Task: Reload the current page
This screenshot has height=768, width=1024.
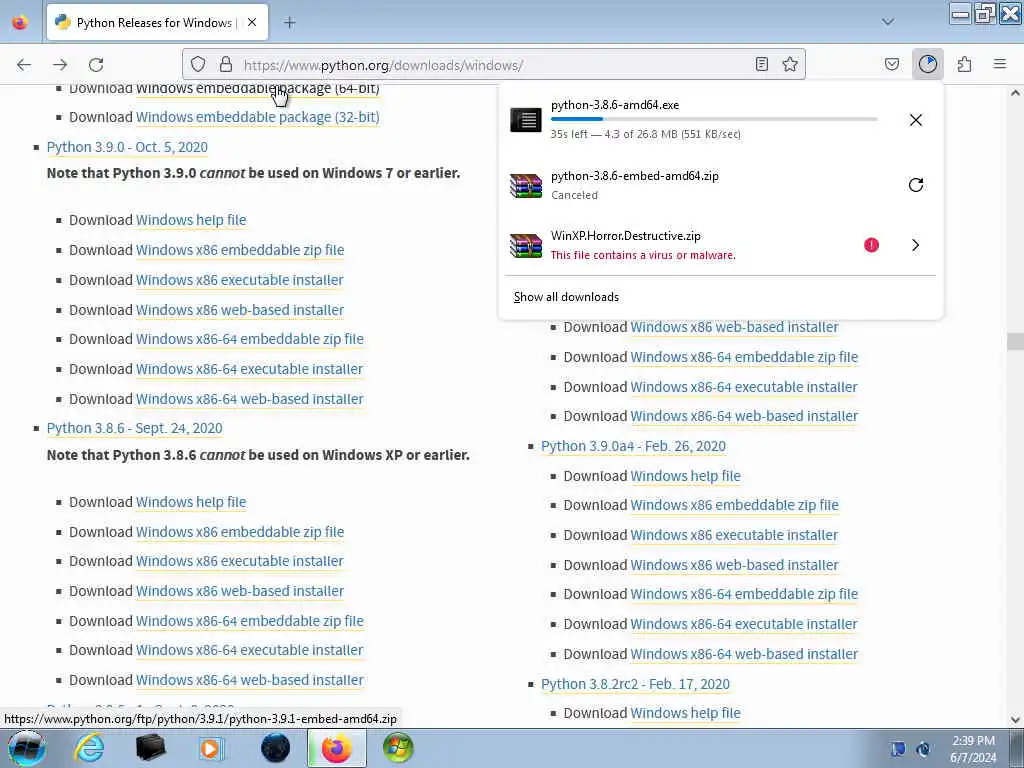Action: (x=96, y=65)
